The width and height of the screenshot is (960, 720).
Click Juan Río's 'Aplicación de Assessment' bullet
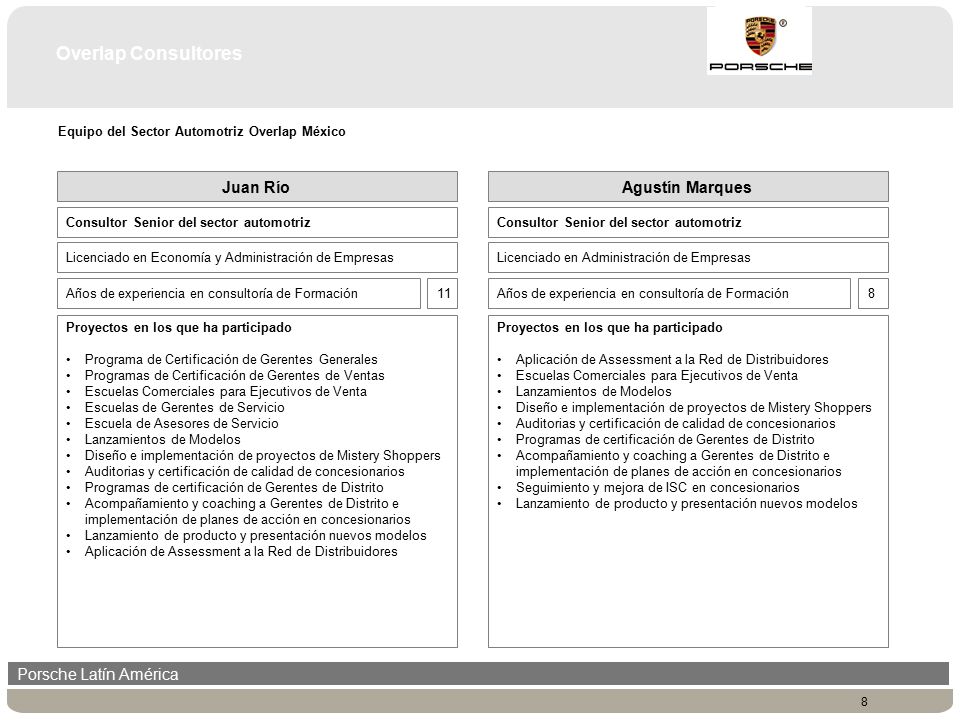point(241,551)
